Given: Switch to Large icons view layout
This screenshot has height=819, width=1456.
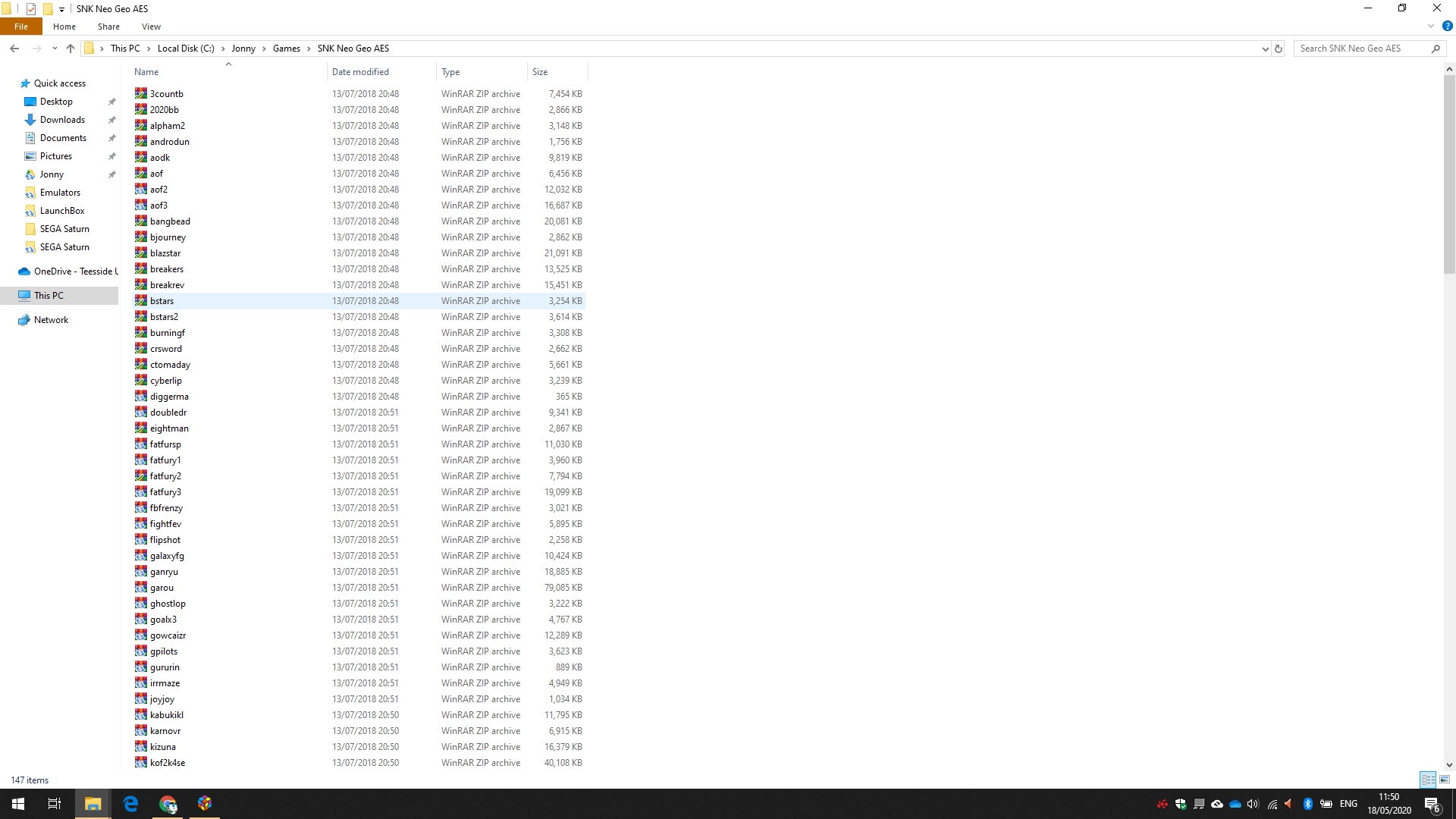Looking at the screenshot, I should click(x=1445, y=780).
